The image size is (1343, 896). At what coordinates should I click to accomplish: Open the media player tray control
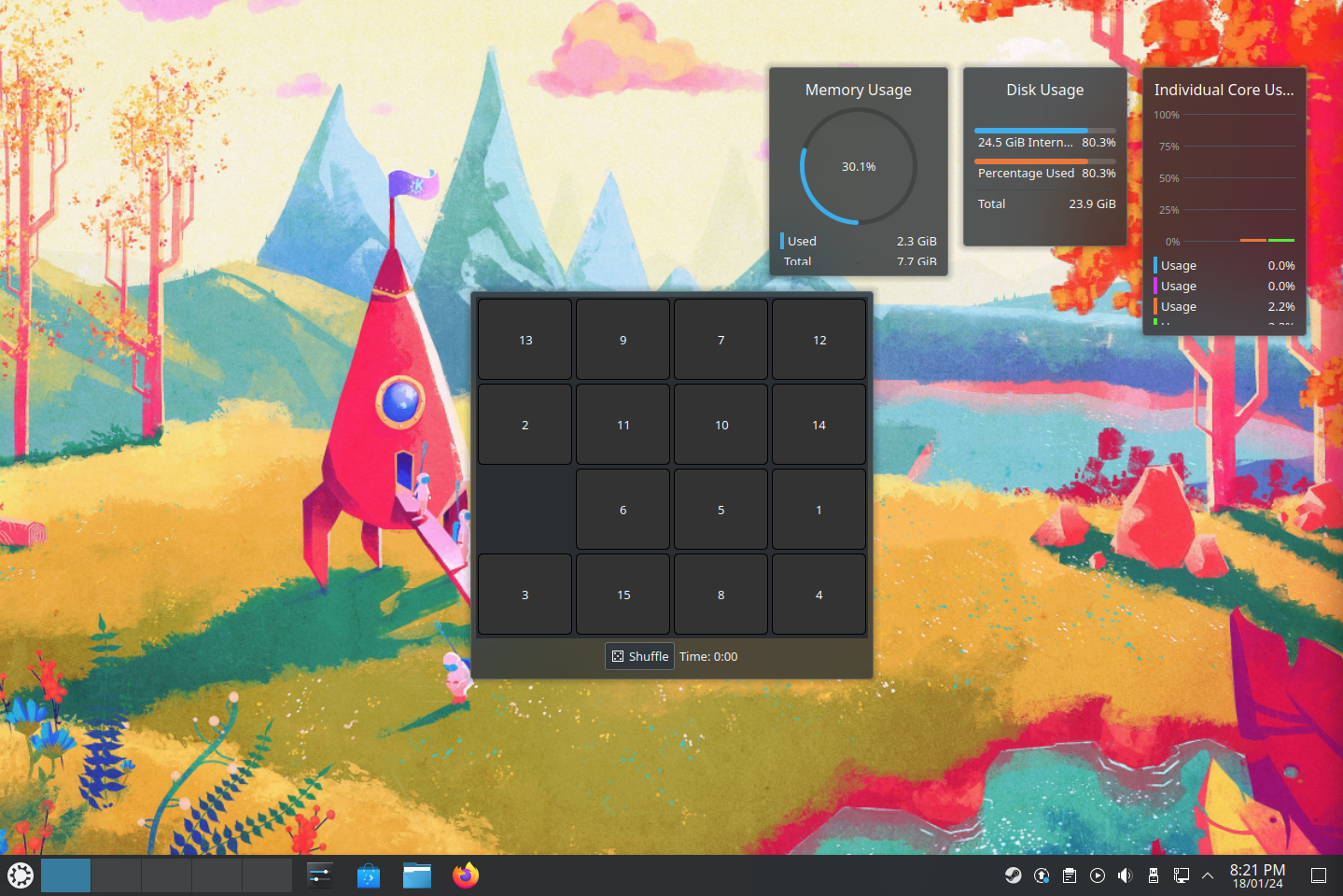tap(1098, 875)
